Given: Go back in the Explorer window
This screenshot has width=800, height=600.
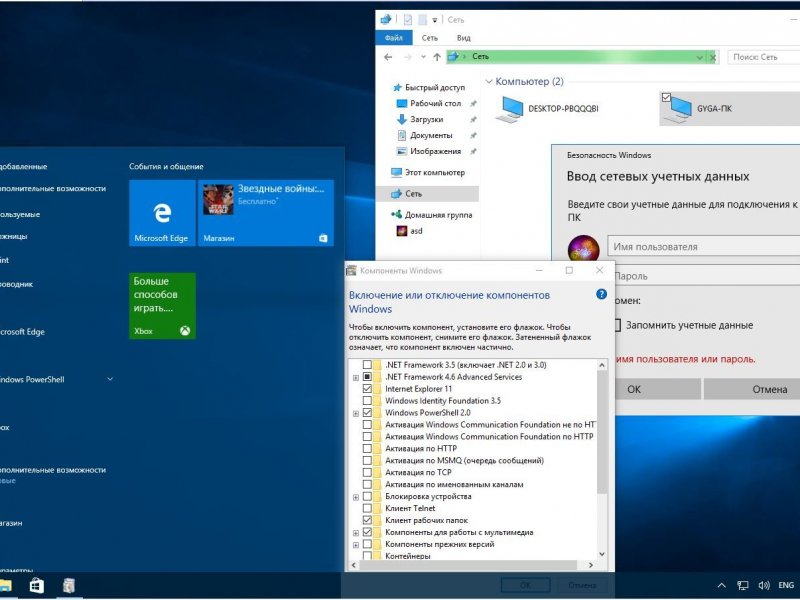Looking at the screenshot, I should click(x=388, y=57).
